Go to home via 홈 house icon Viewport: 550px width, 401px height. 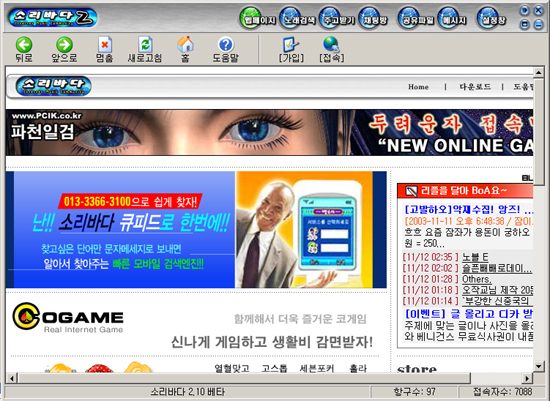(185, 45)
